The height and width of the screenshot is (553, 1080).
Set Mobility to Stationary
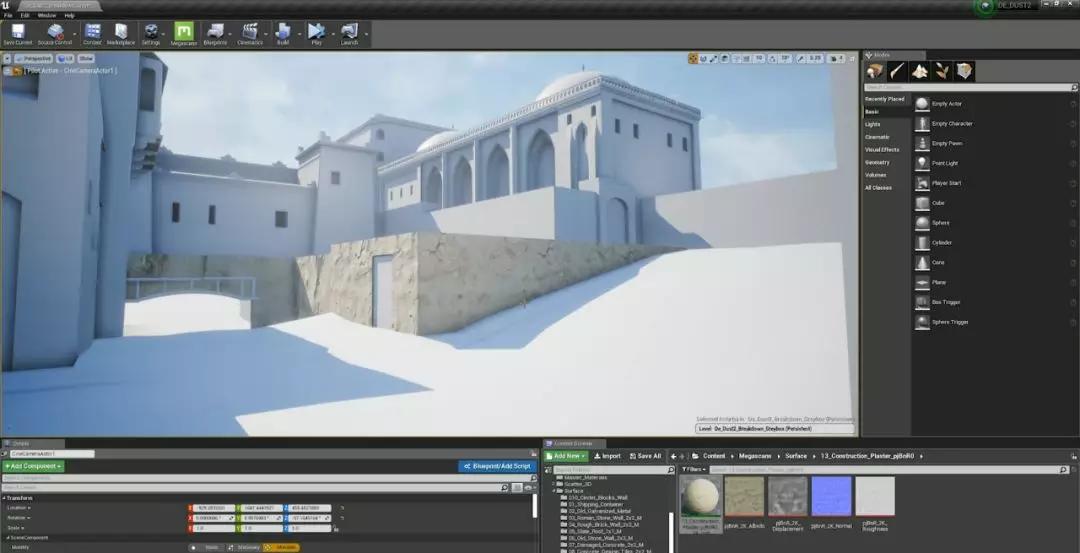244,547
